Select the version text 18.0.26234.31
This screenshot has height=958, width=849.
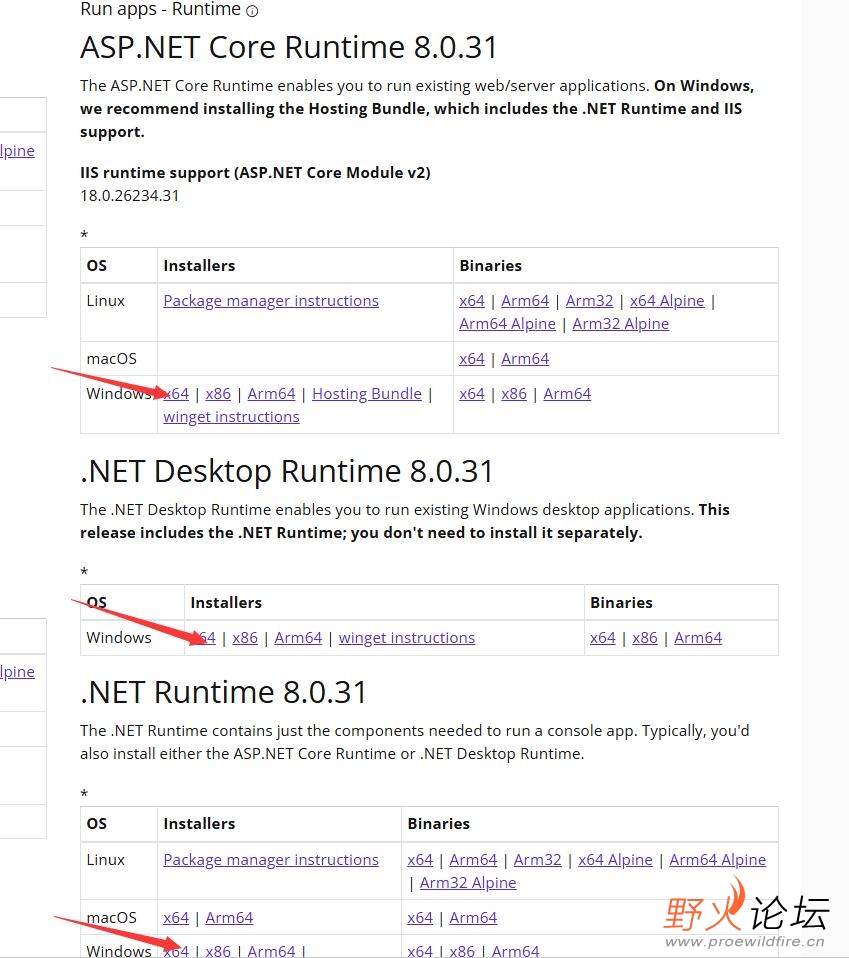click(129, 196)
